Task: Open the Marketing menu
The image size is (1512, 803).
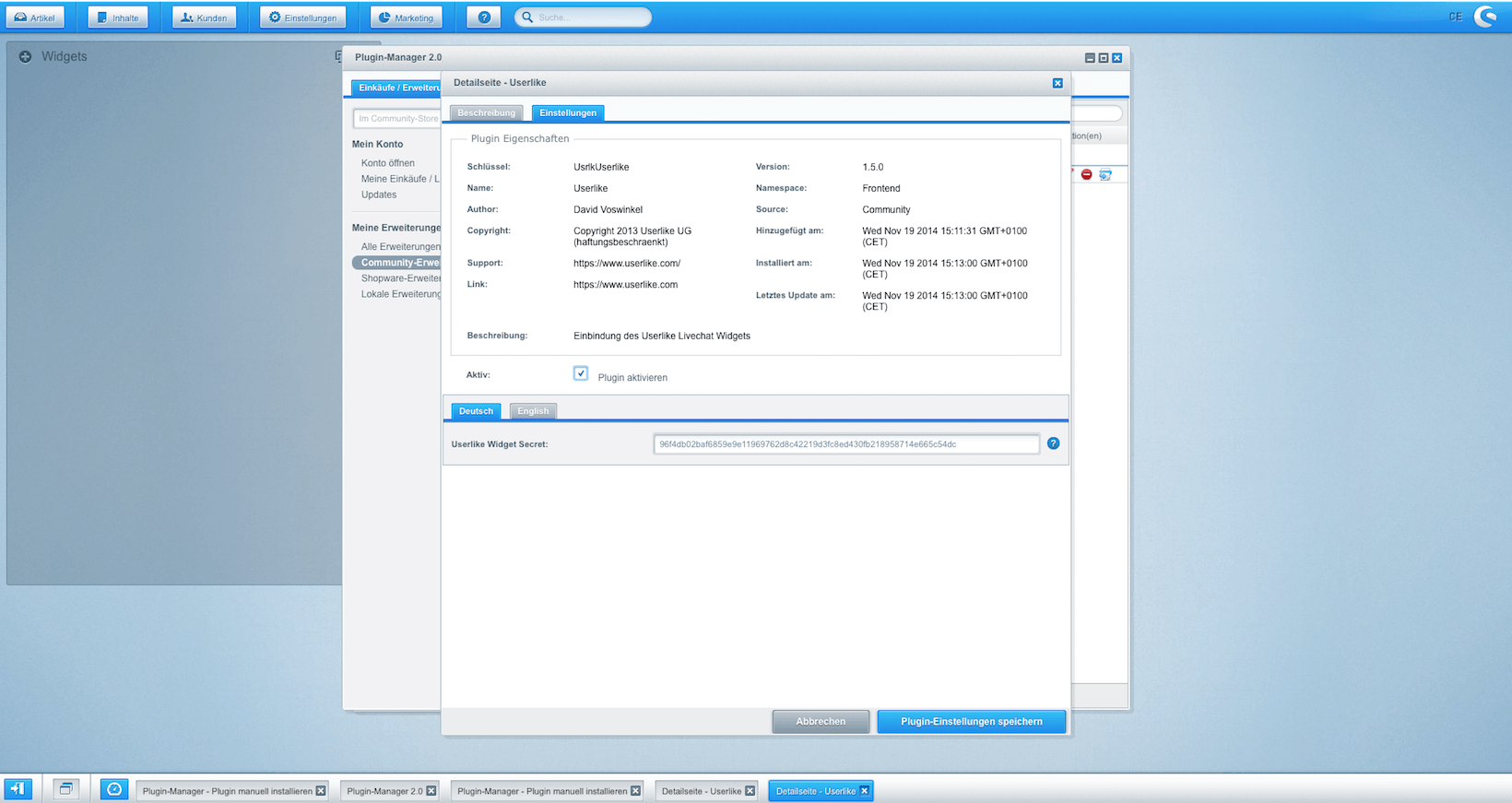Action: pyautogui.click(x=407, y=18)
